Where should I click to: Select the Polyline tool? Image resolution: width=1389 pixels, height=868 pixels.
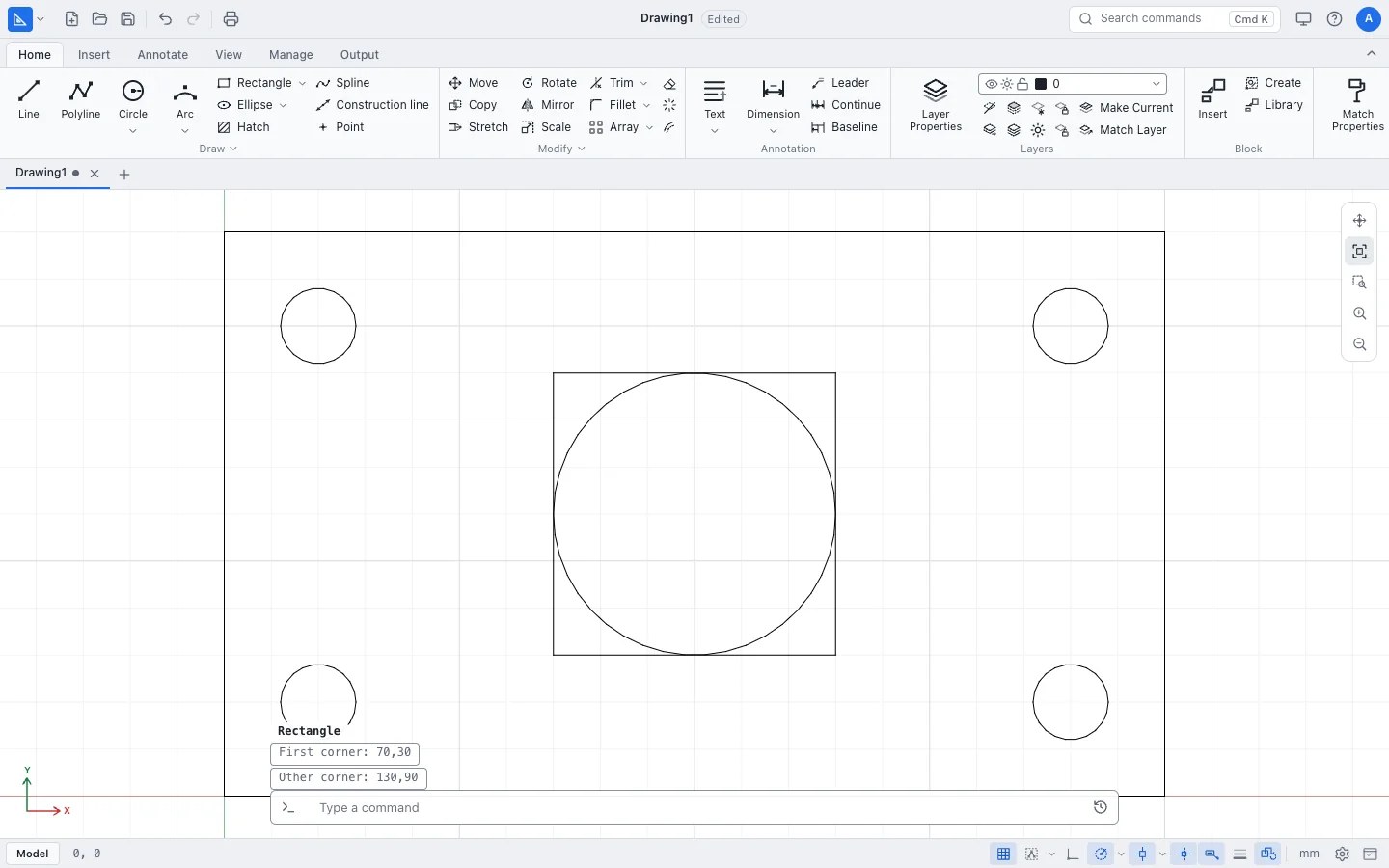[81, 99]
